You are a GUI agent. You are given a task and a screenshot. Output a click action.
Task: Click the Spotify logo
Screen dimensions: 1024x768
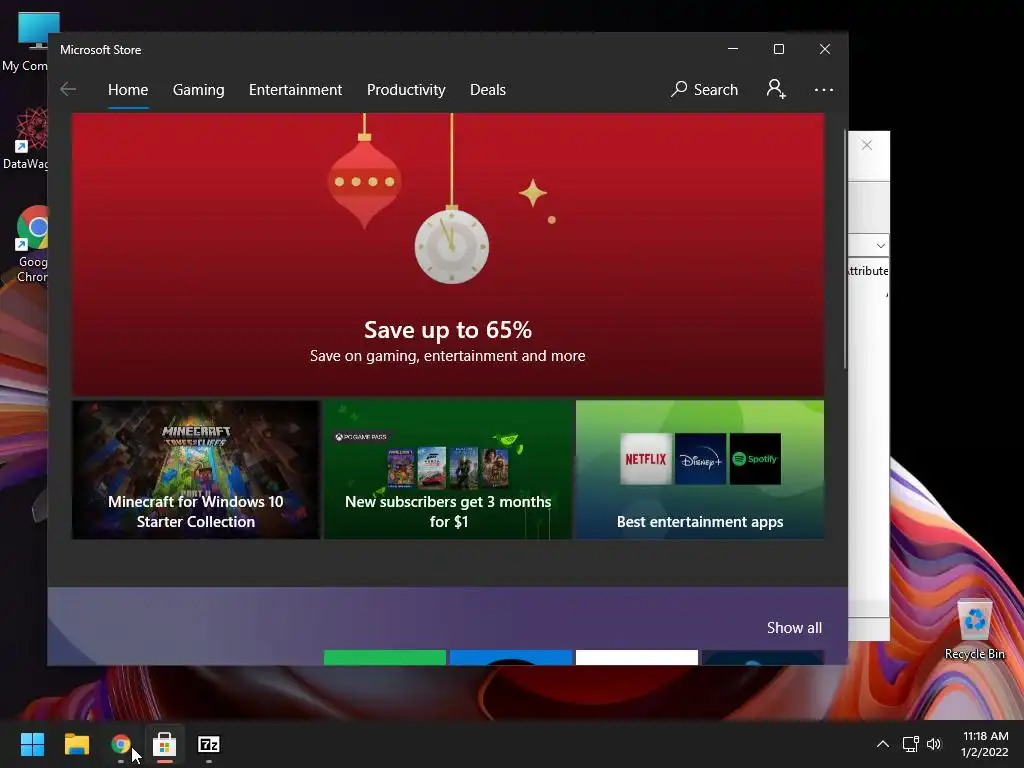[755, 458]
